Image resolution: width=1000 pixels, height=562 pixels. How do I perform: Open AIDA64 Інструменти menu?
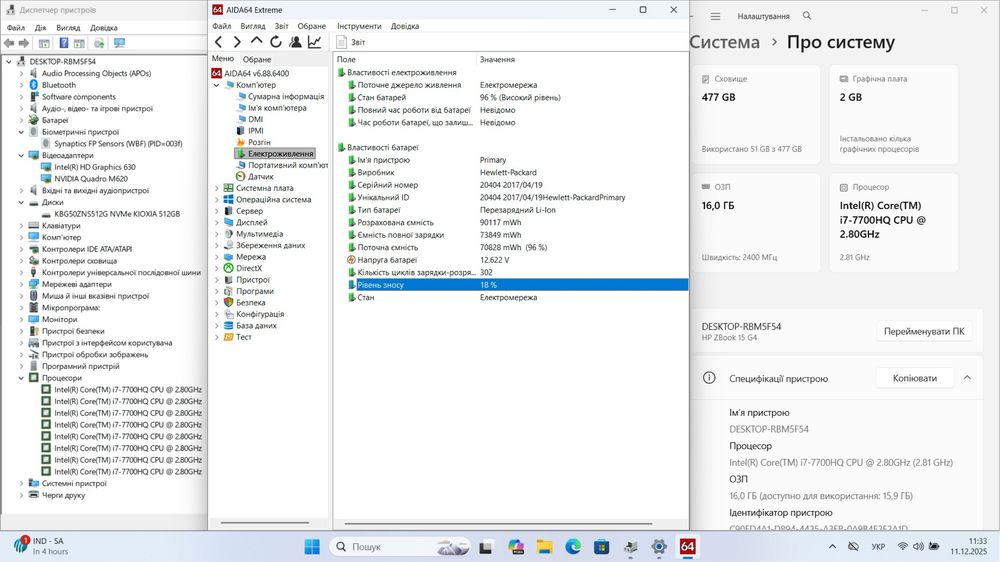pyautogui.click(x=359, y=26)
